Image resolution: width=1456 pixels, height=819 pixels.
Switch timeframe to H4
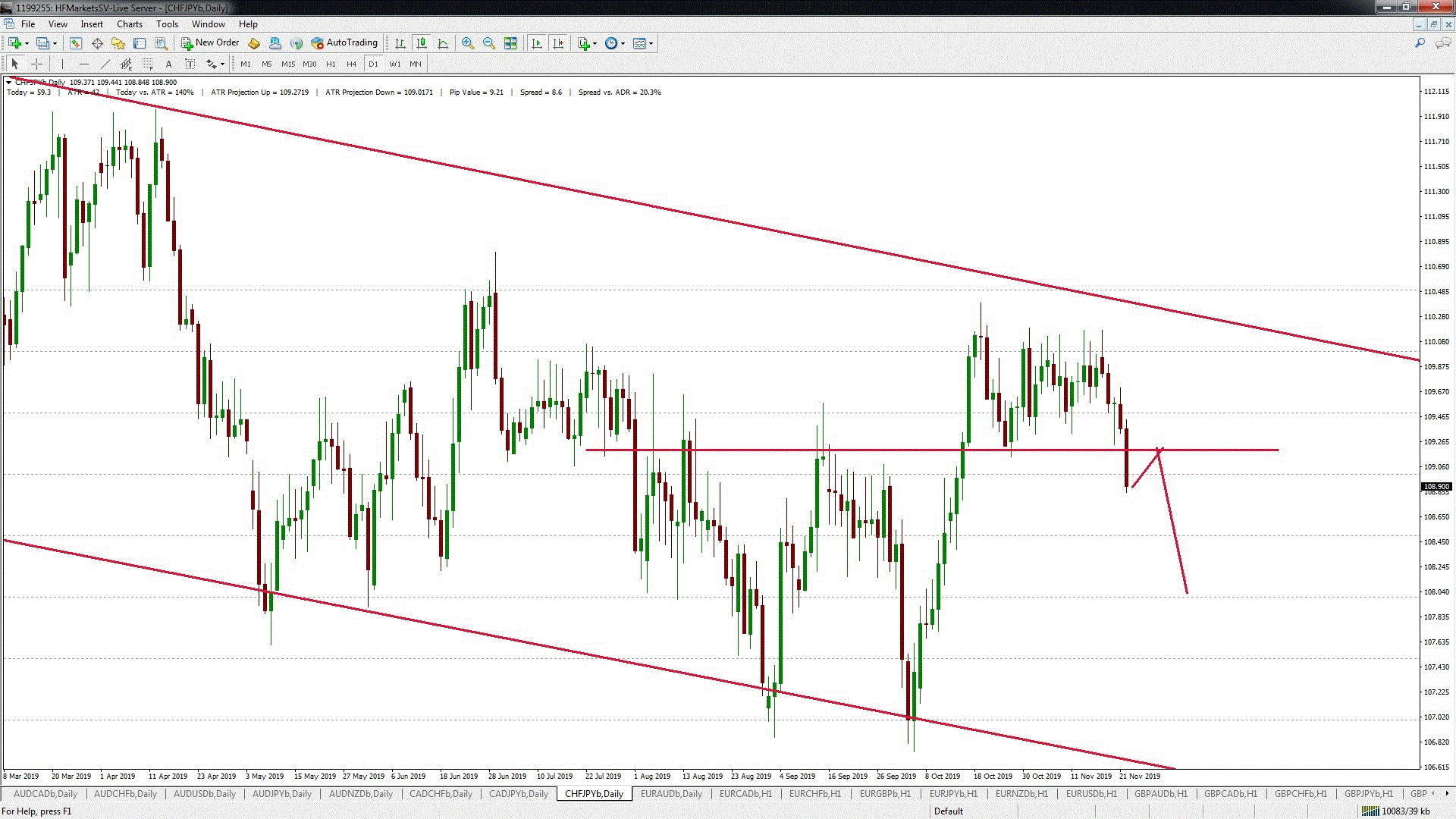[x=351, y=64]
